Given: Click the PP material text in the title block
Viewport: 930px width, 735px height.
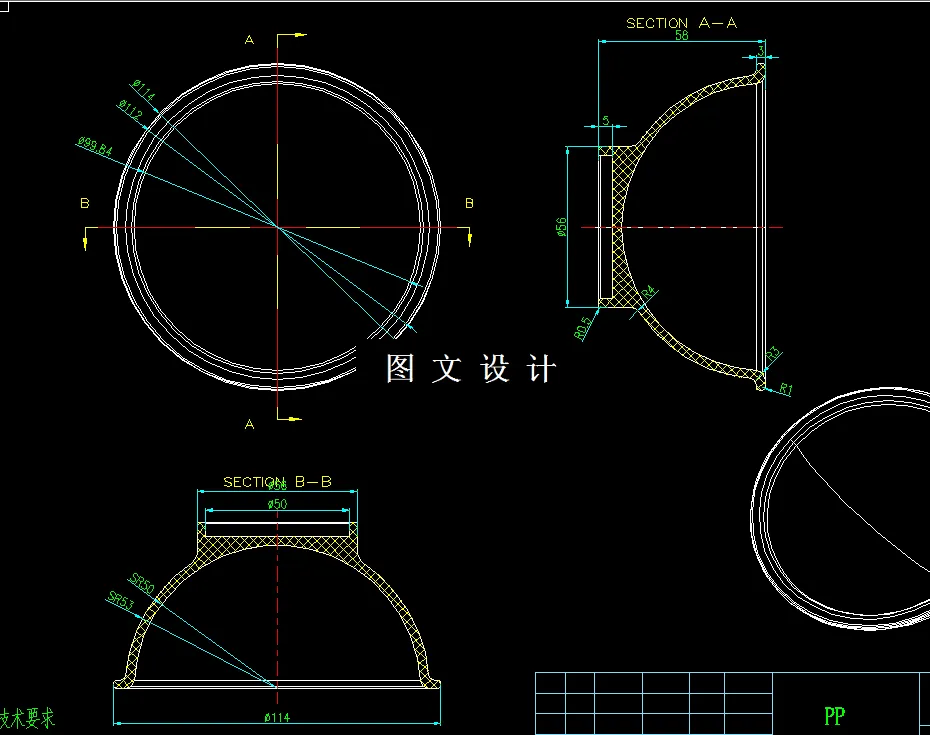Looking at the screenshot, I should [835, 716].
